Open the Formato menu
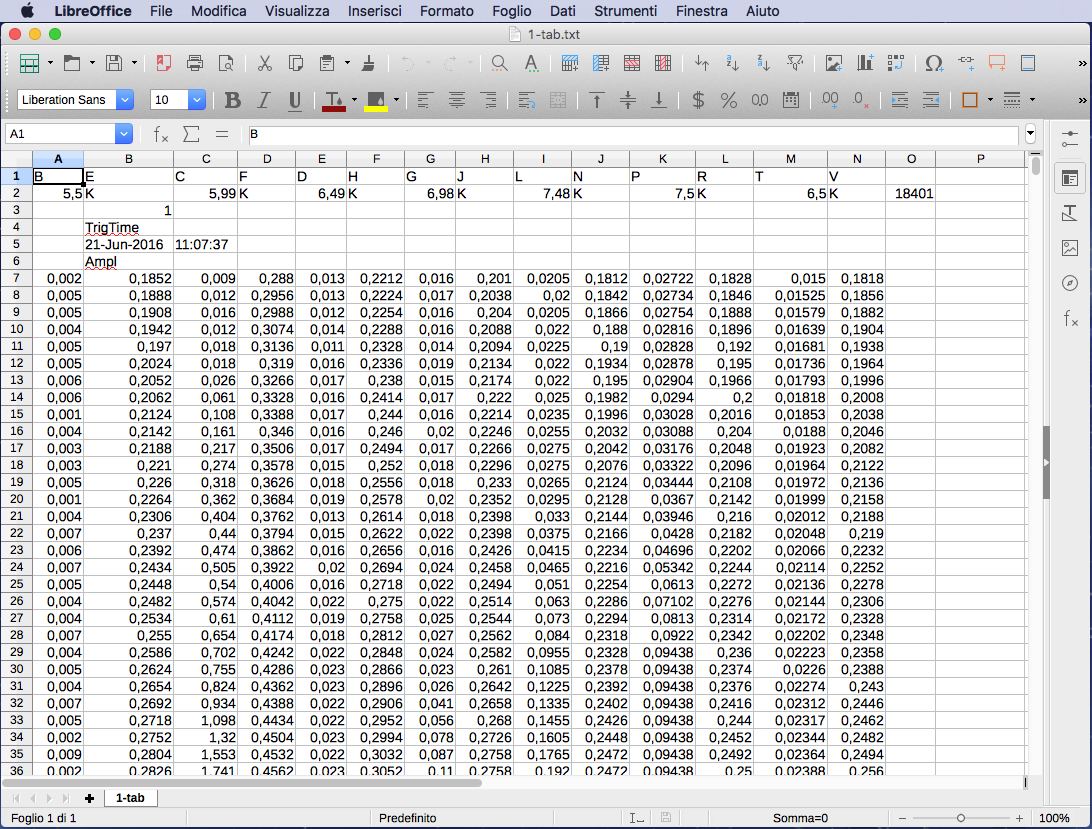 (x=446, y=11)
